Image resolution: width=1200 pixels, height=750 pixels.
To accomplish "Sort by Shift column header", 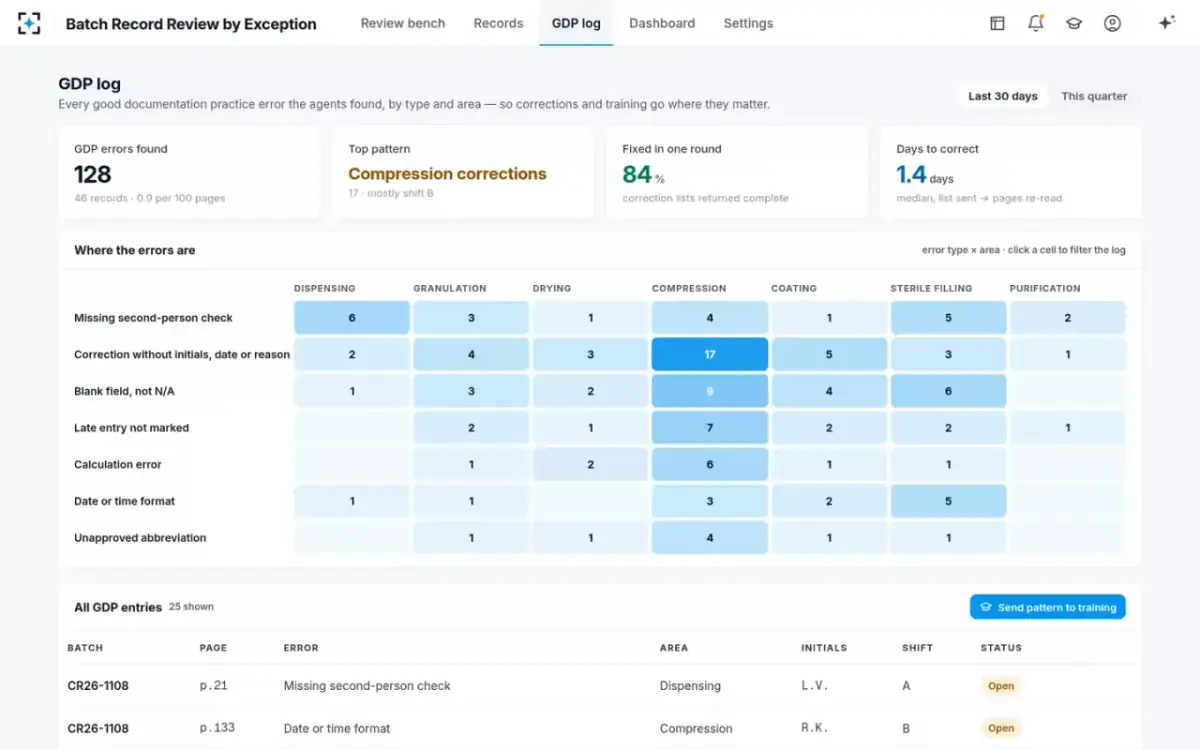I will [x=917, y=648].
